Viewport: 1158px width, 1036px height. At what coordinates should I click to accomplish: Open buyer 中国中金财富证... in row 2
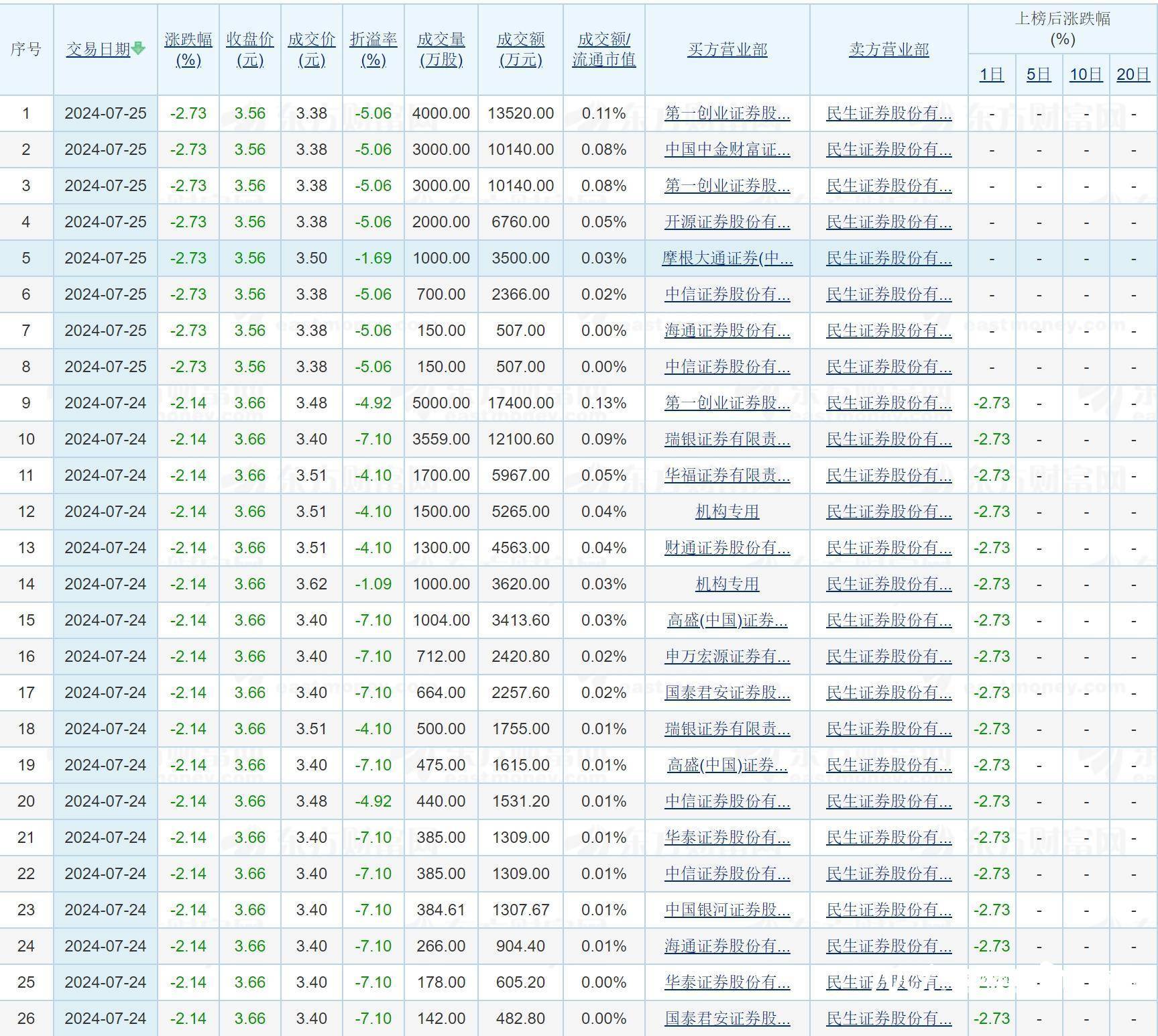click(728, 150)
